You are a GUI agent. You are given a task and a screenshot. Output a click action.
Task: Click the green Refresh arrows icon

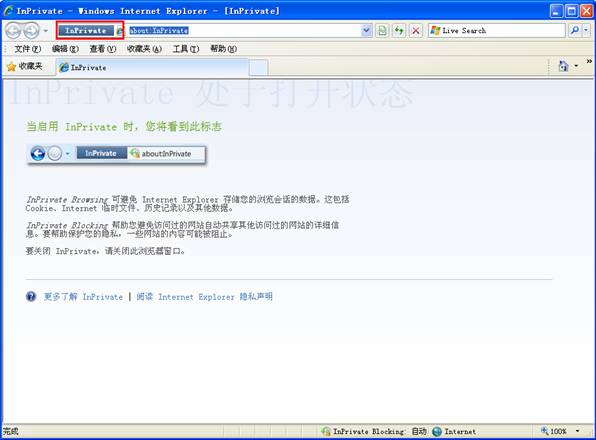coord(399,30)
